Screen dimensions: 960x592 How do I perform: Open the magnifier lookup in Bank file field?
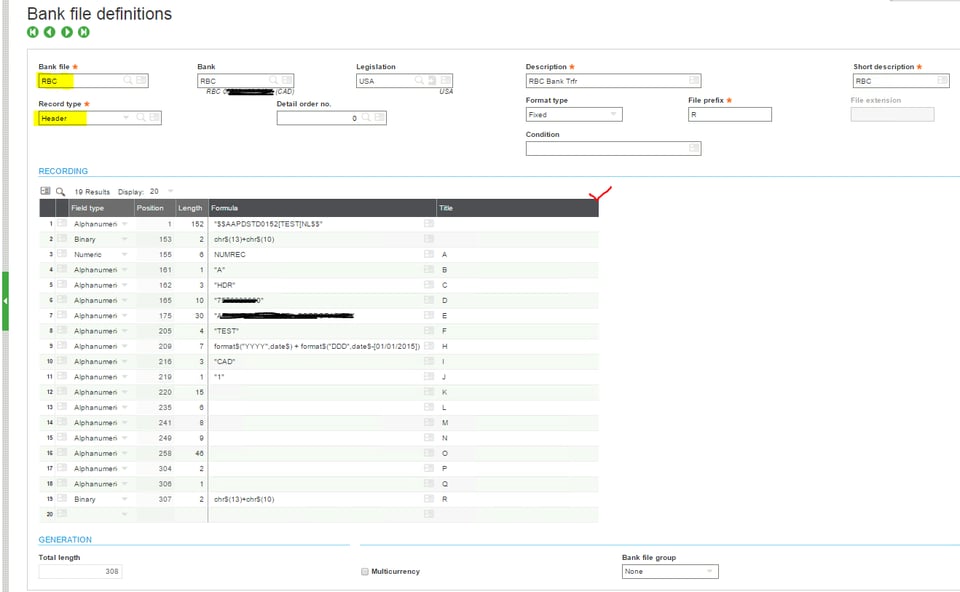(126, 80)
